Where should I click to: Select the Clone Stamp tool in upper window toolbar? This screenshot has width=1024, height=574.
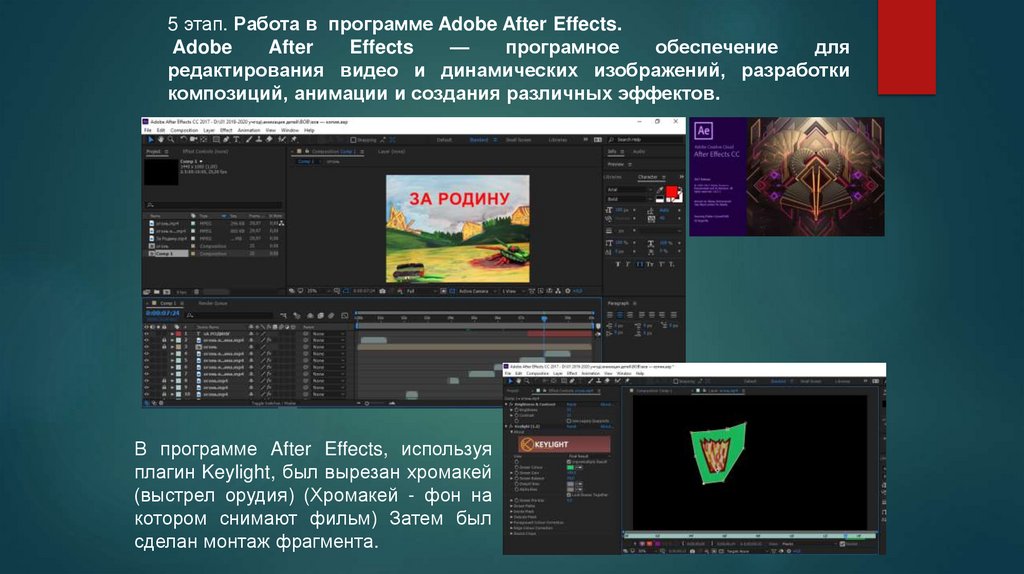(259, 140)
